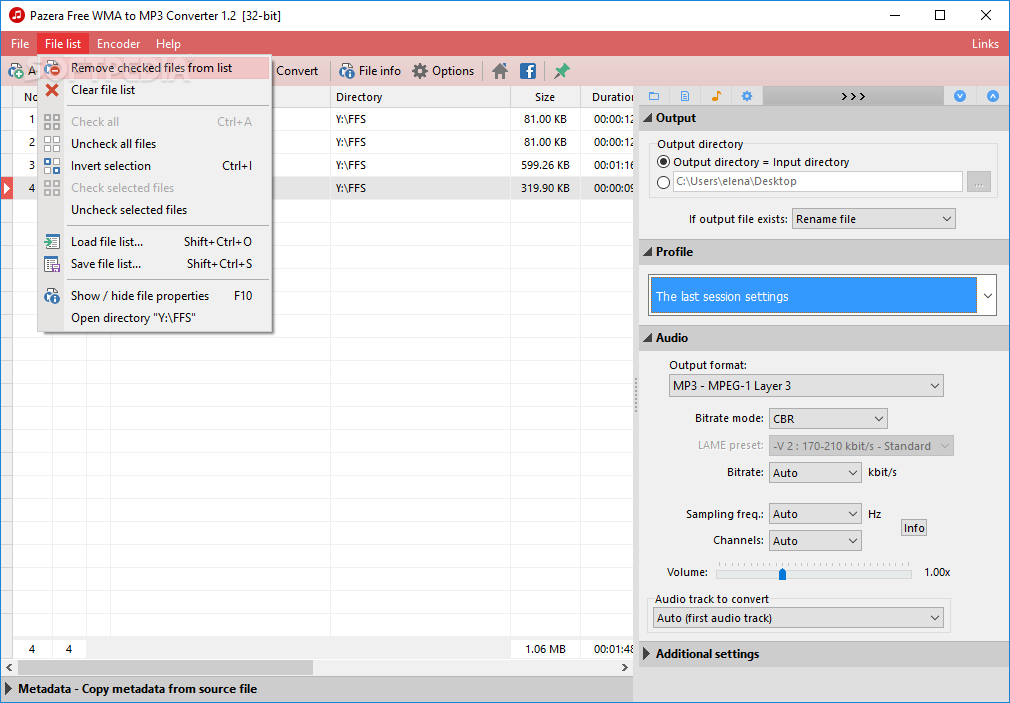
Task: Open the Output format dropdown
Action: (x=806, y=386)
